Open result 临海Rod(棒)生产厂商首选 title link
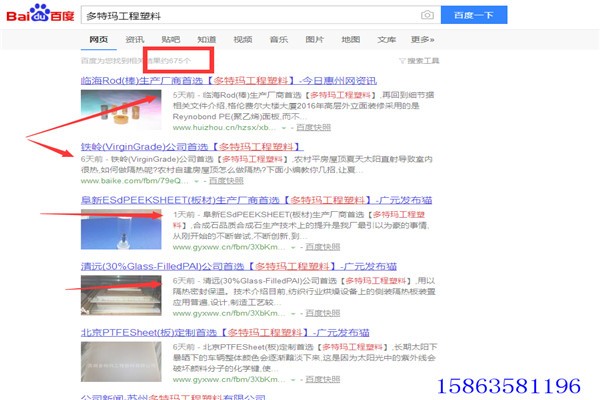 point(228,81)
